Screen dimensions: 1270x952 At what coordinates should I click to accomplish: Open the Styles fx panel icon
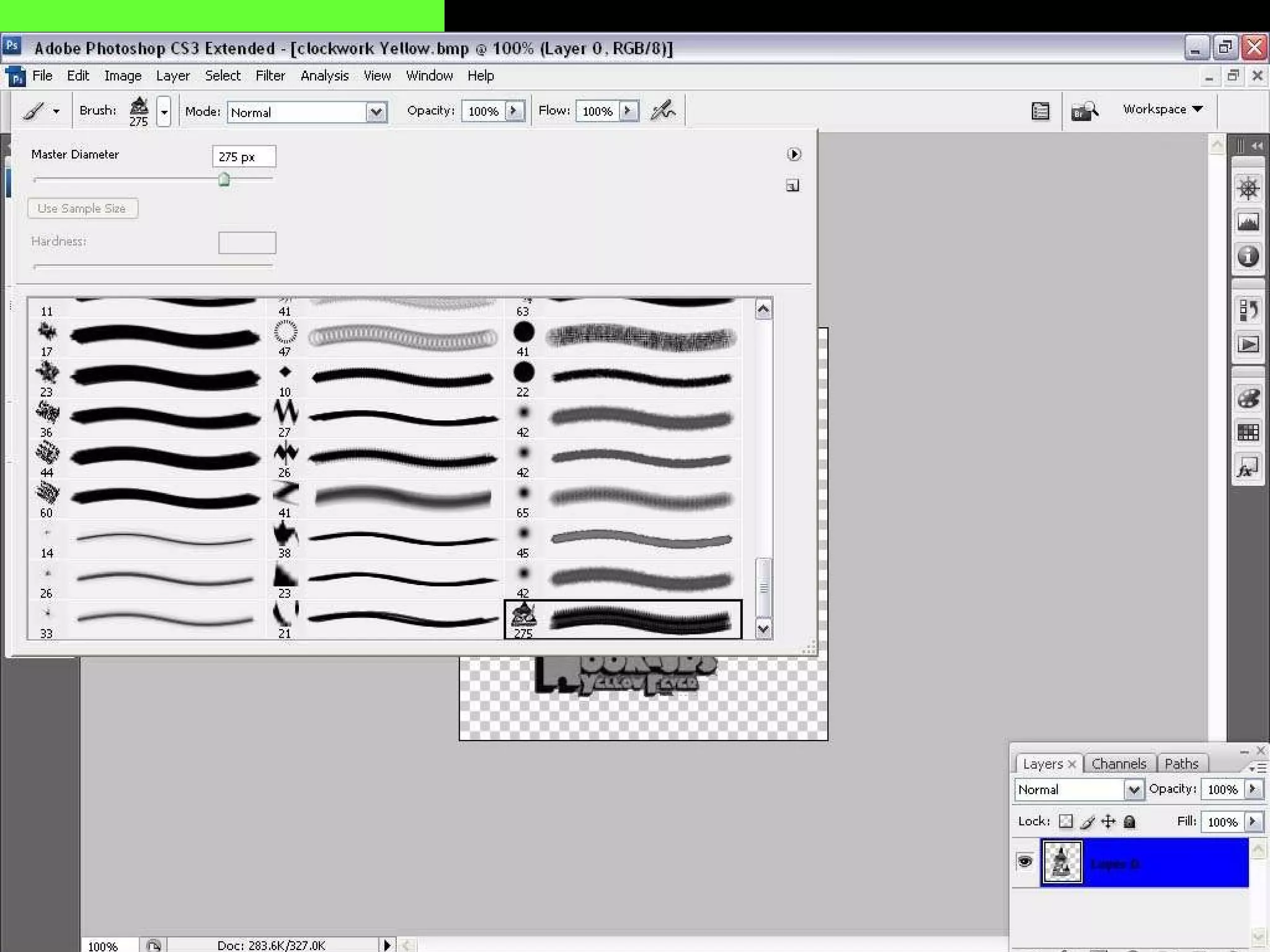click(1248, 467)
